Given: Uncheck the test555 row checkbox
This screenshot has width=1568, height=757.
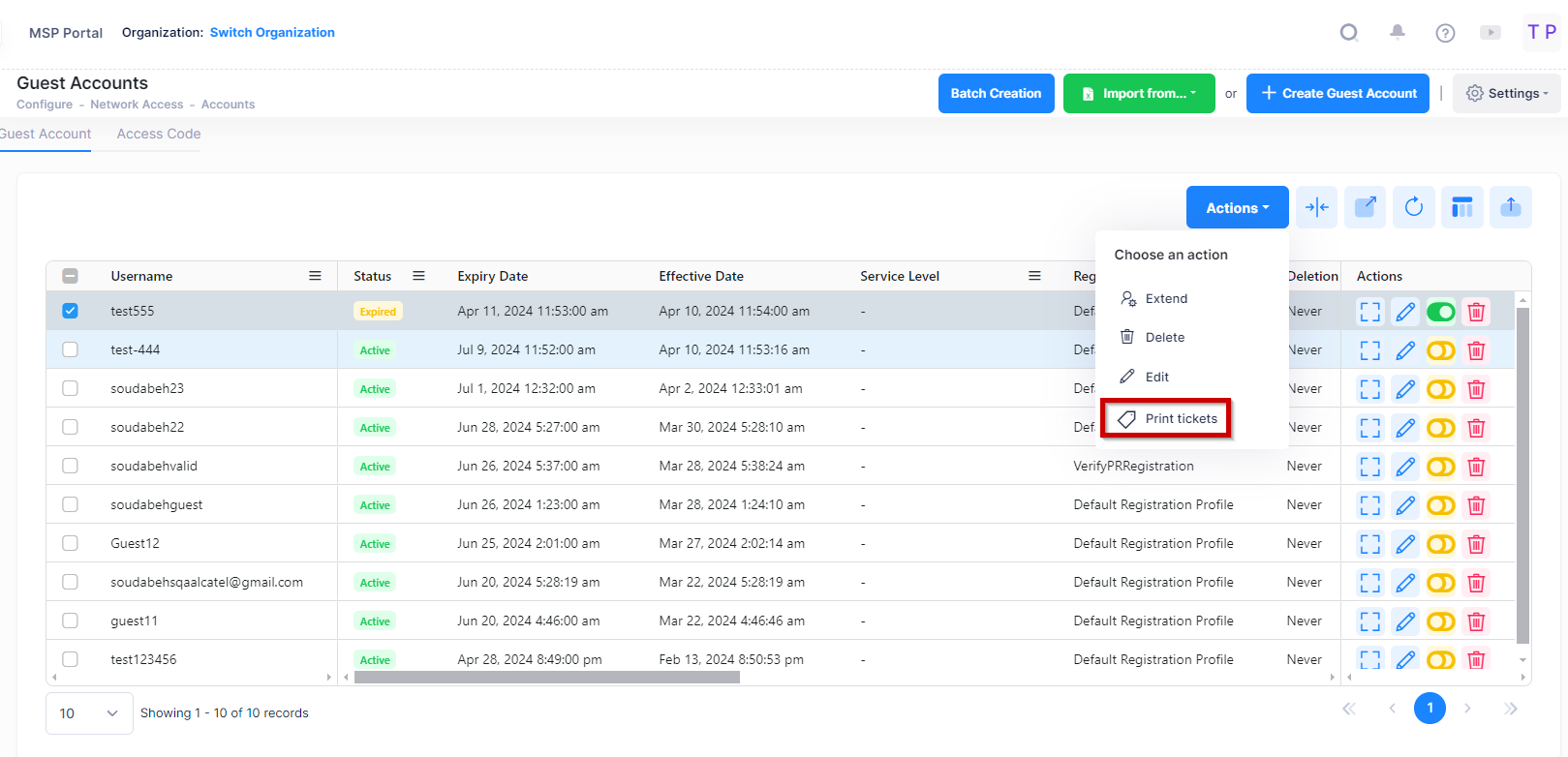Looking at the screenshot, I should 70,311.
